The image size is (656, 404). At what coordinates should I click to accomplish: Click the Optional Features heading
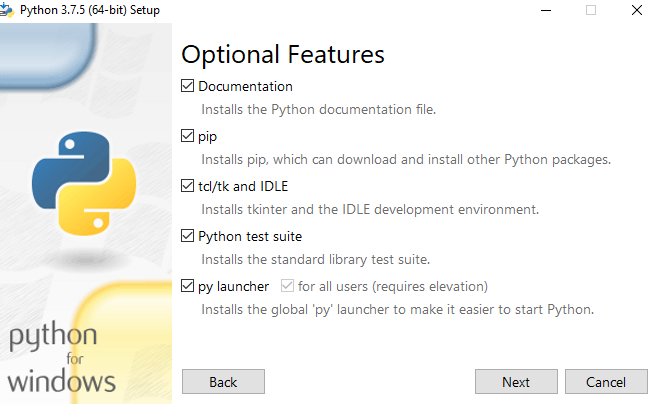coord(283,55)
